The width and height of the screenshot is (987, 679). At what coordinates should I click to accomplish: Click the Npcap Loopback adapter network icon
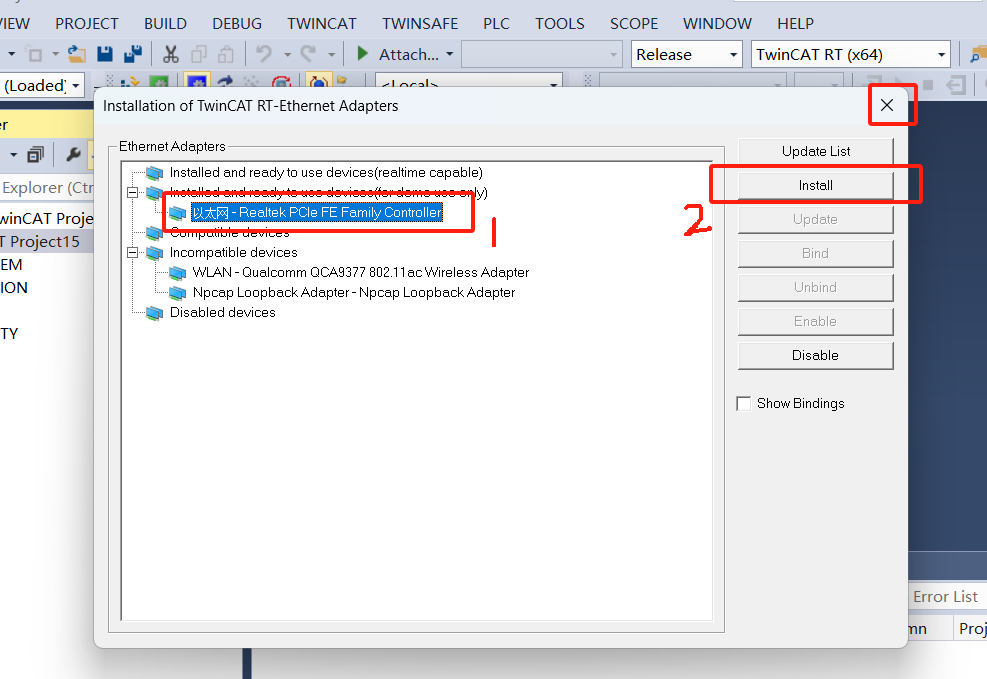point(178,293)
